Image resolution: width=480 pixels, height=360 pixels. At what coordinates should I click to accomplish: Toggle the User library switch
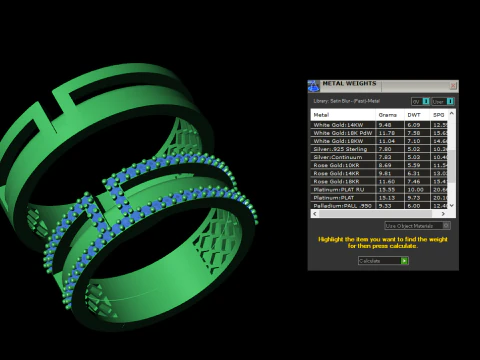click(443, 101)
